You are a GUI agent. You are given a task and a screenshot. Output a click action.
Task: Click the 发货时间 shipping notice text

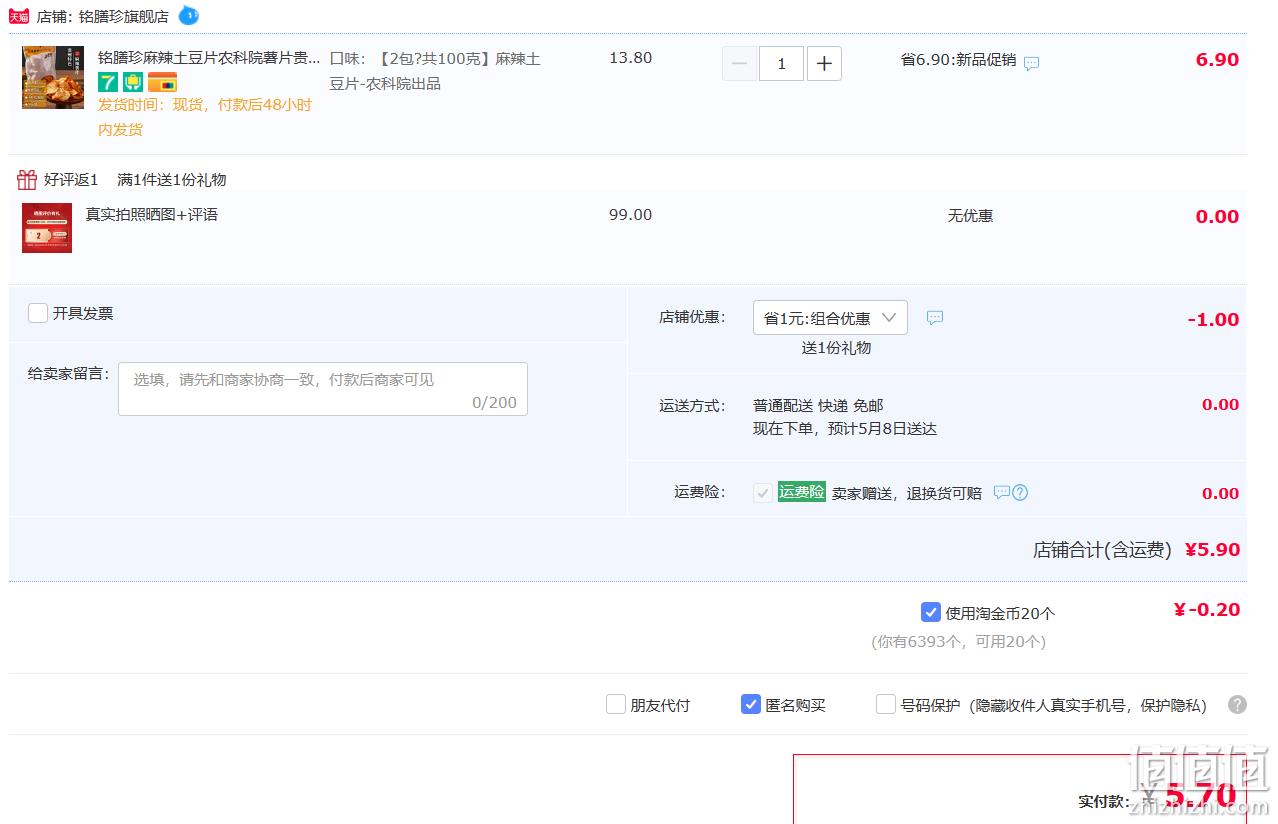click(x=205, y=117)
